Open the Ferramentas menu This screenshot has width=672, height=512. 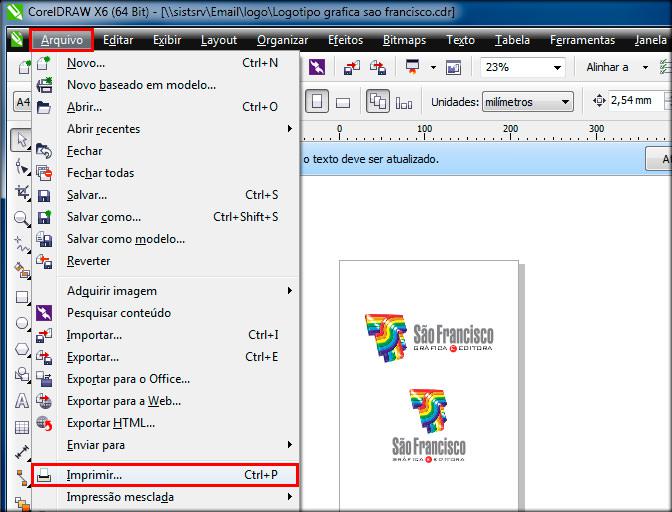[582, 40]
